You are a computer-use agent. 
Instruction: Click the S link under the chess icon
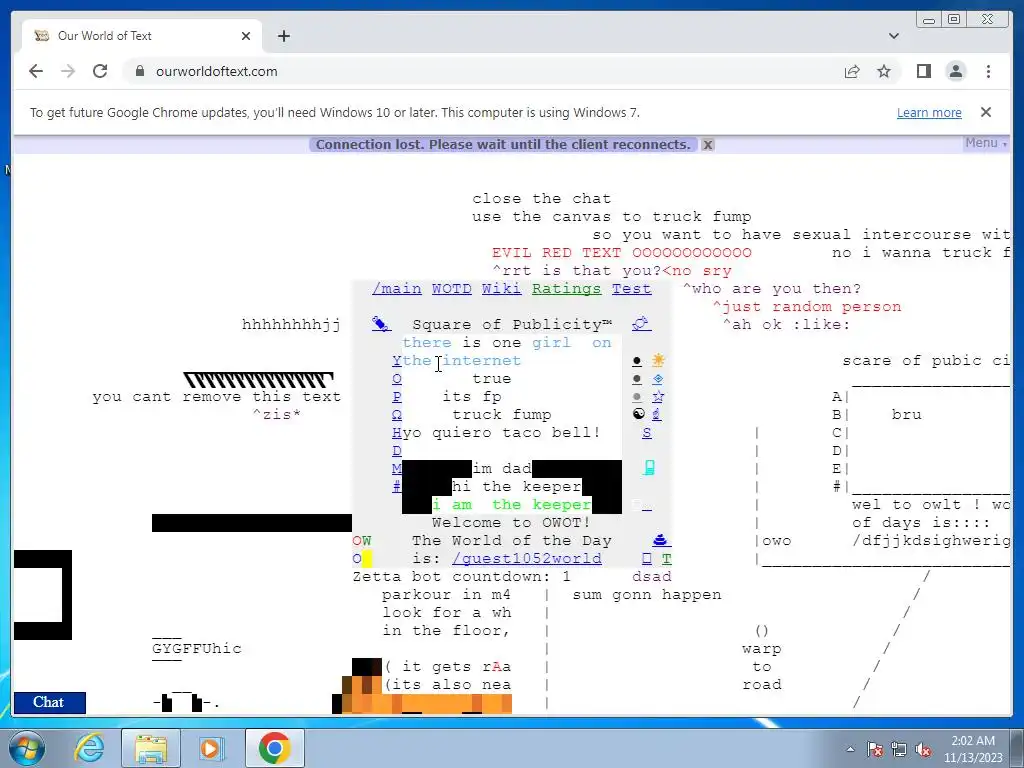point(647,432)
